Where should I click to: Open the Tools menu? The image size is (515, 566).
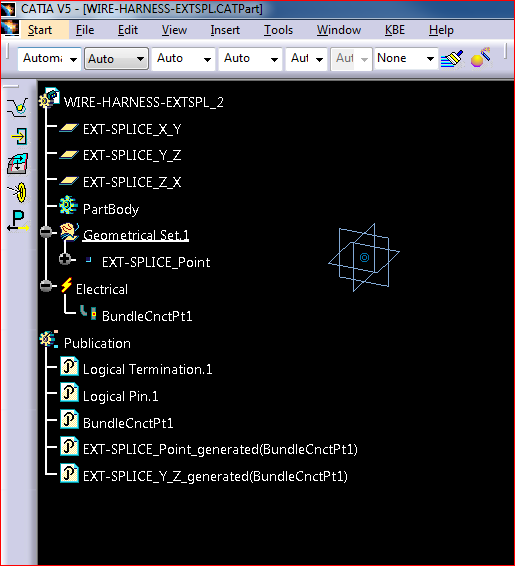click(278, 30)
